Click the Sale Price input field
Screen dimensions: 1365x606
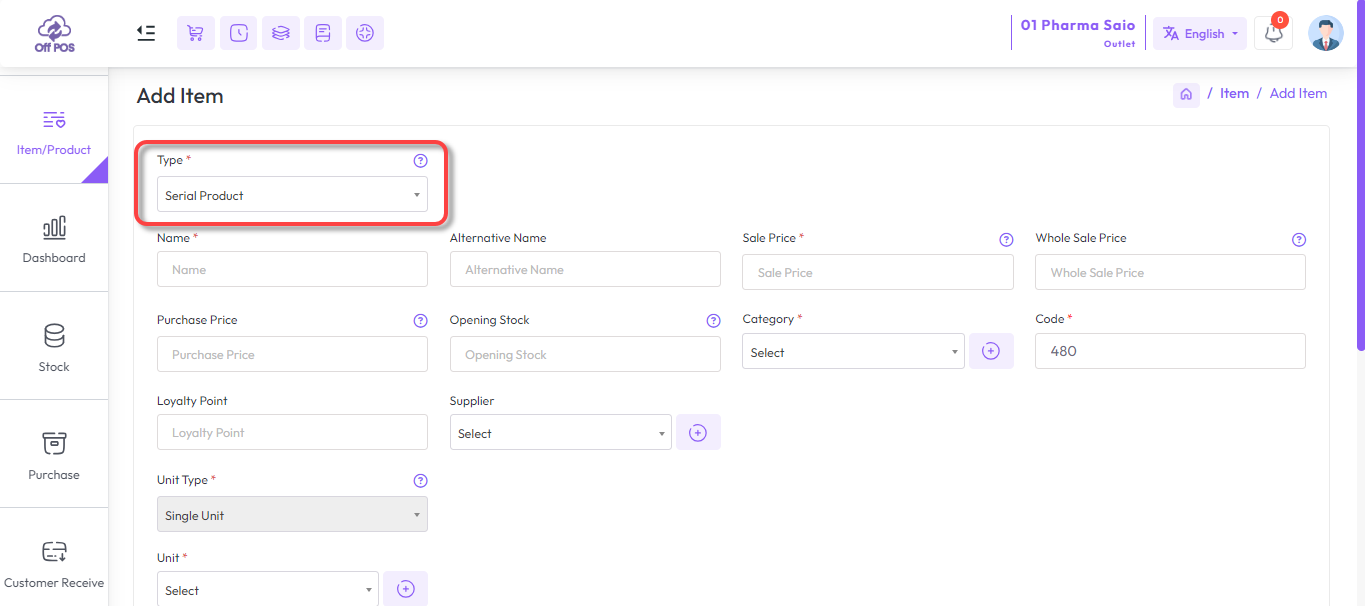click(877, 272)
